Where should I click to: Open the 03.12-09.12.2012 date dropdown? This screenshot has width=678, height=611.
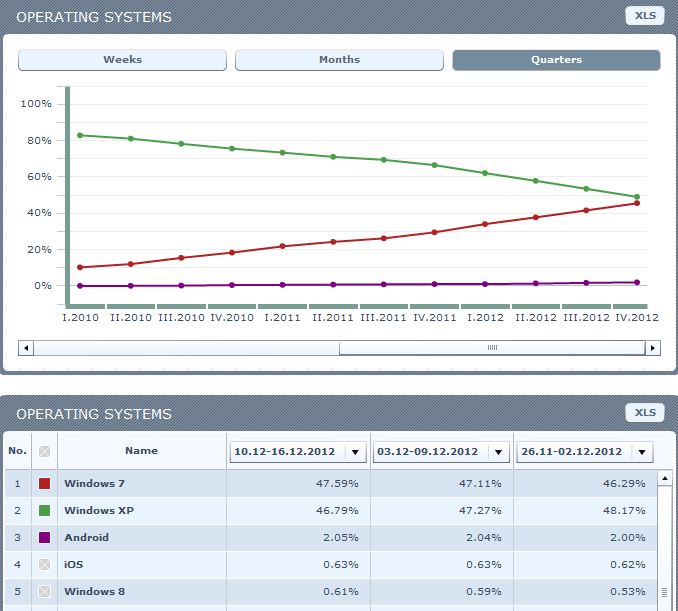tap(498, 453)
